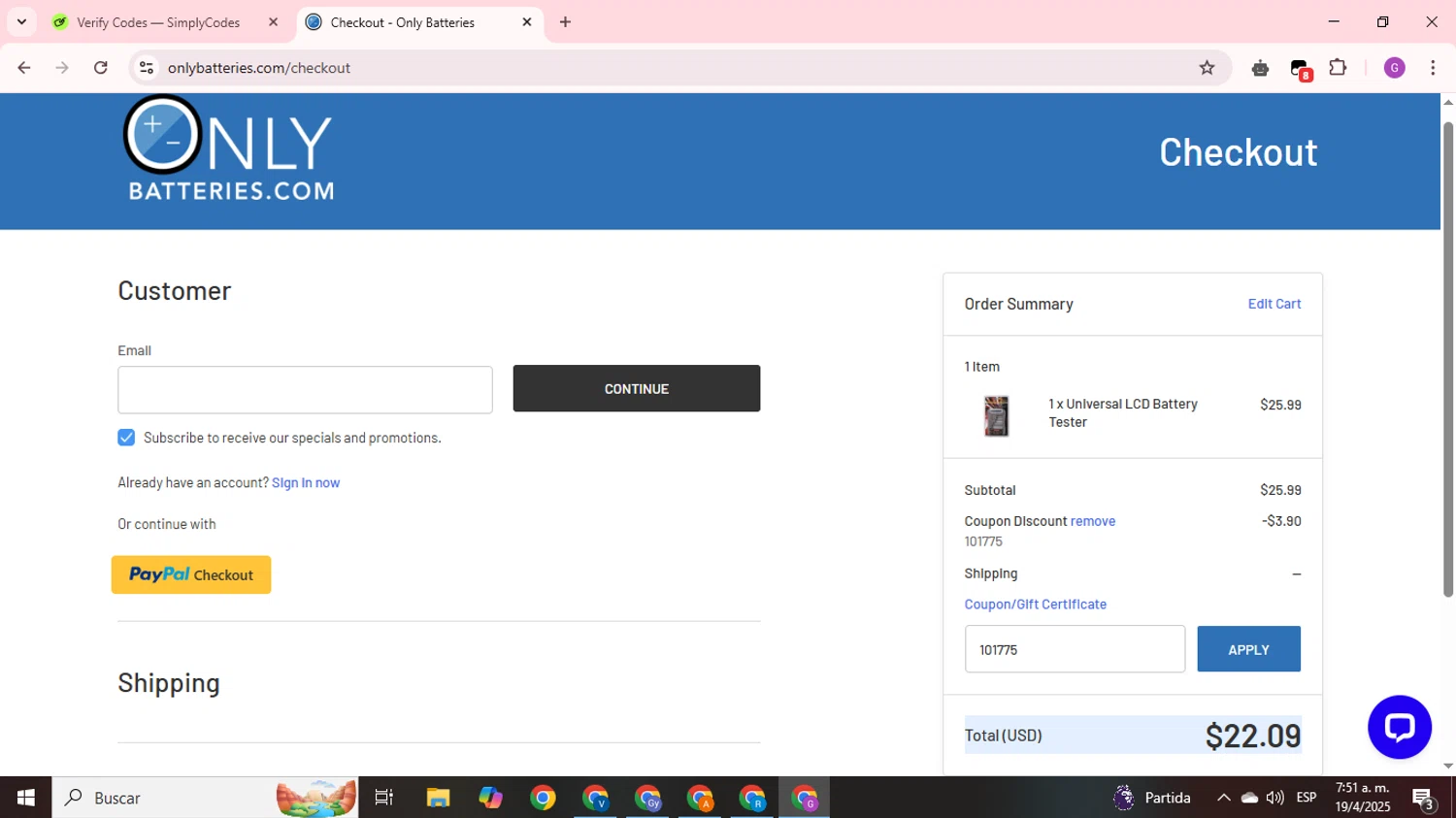
Task: Click the Universal LCD Battery Tester thumbnail
Action: coord(997,416)
